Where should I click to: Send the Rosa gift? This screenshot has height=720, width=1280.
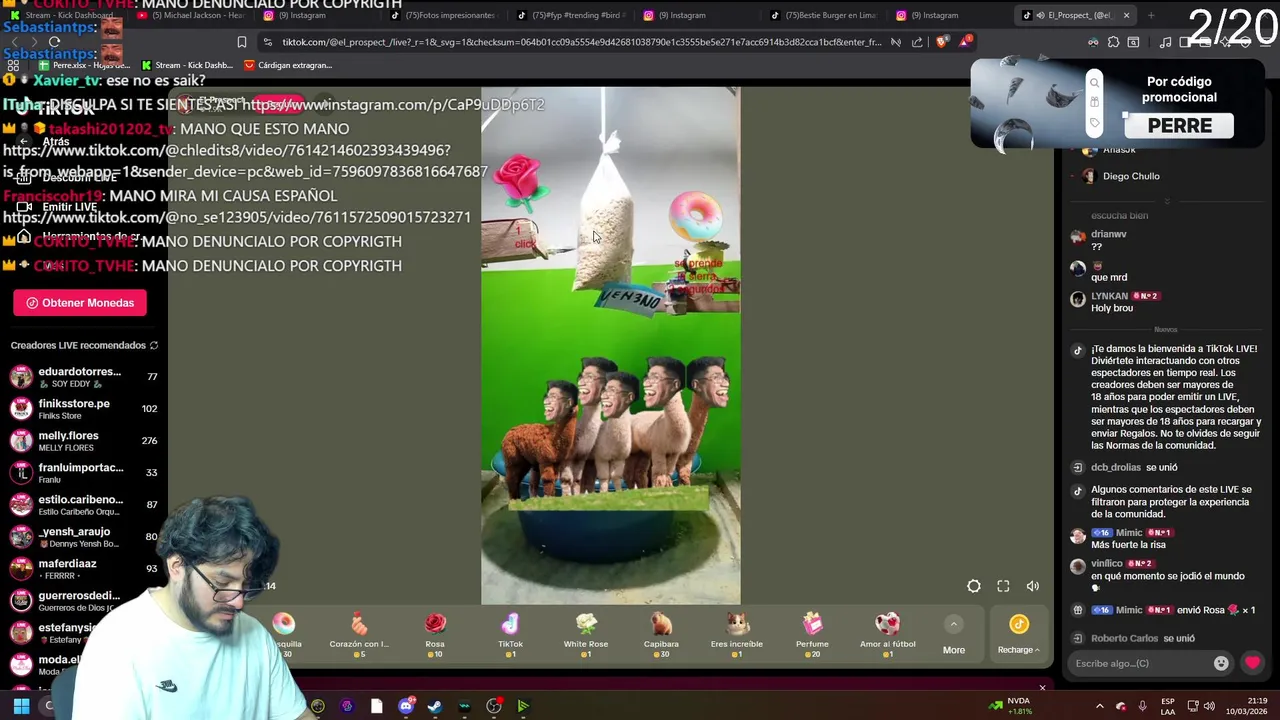(x=435, y=635)
